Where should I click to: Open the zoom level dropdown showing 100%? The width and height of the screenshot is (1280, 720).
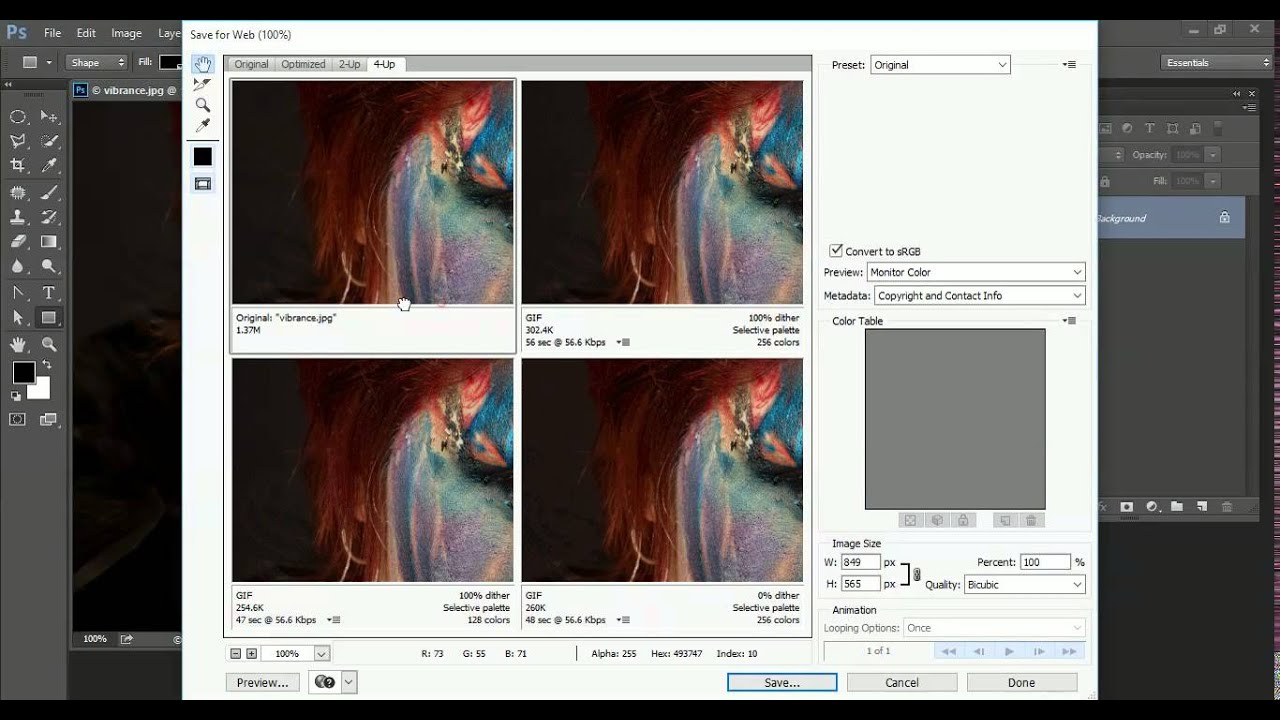322,654
